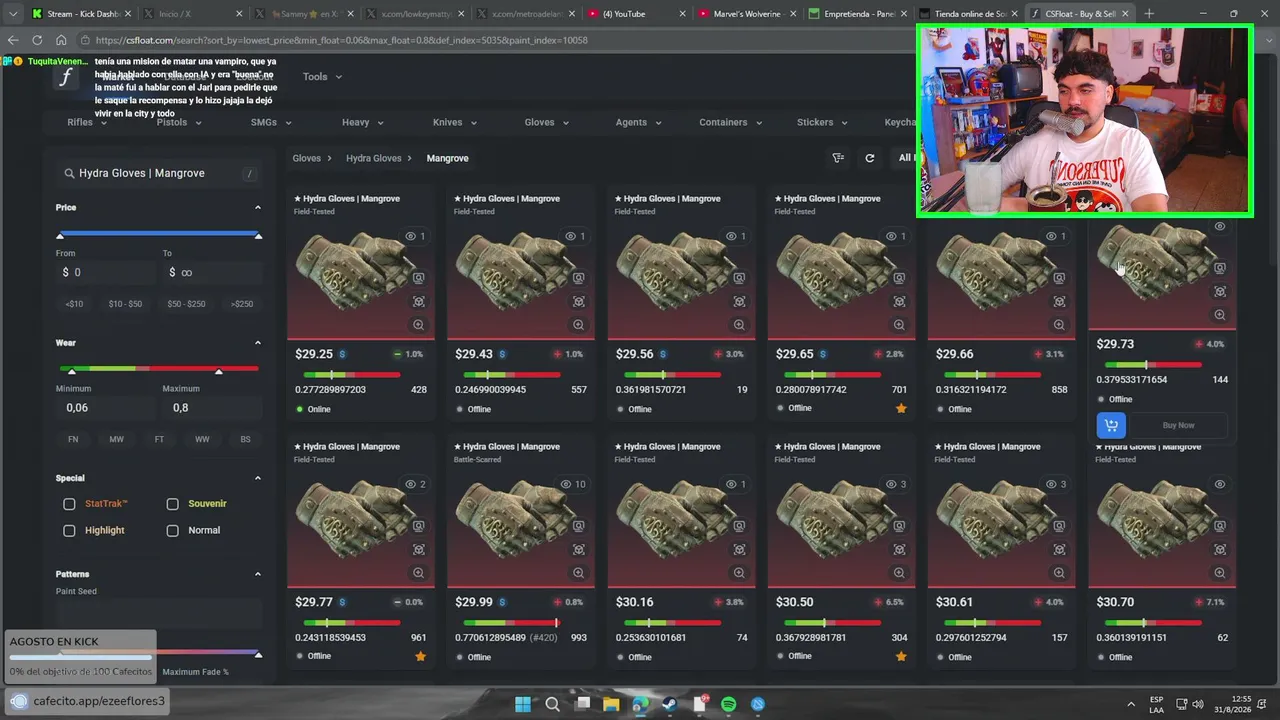Image resolution: width=1280 pixels, height=720 pixels.
Task: Click the favorite star on $30.50 listing
Action: [x=901, y=656]
